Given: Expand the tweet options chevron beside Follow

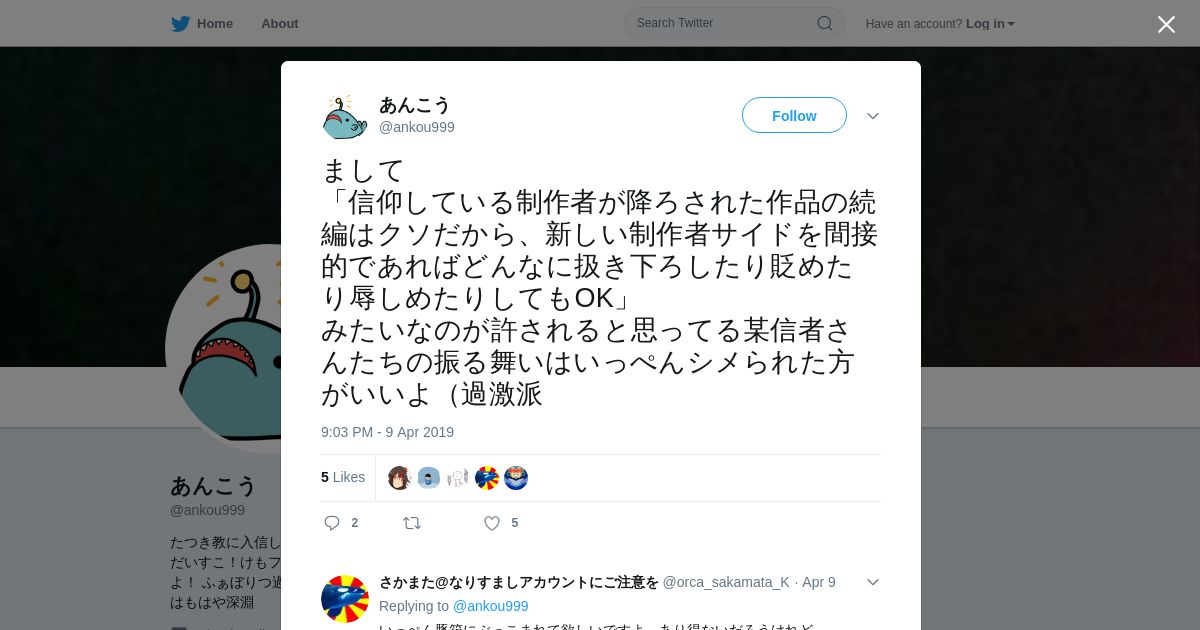Looking at the screenshot, I should pos(873,116).
